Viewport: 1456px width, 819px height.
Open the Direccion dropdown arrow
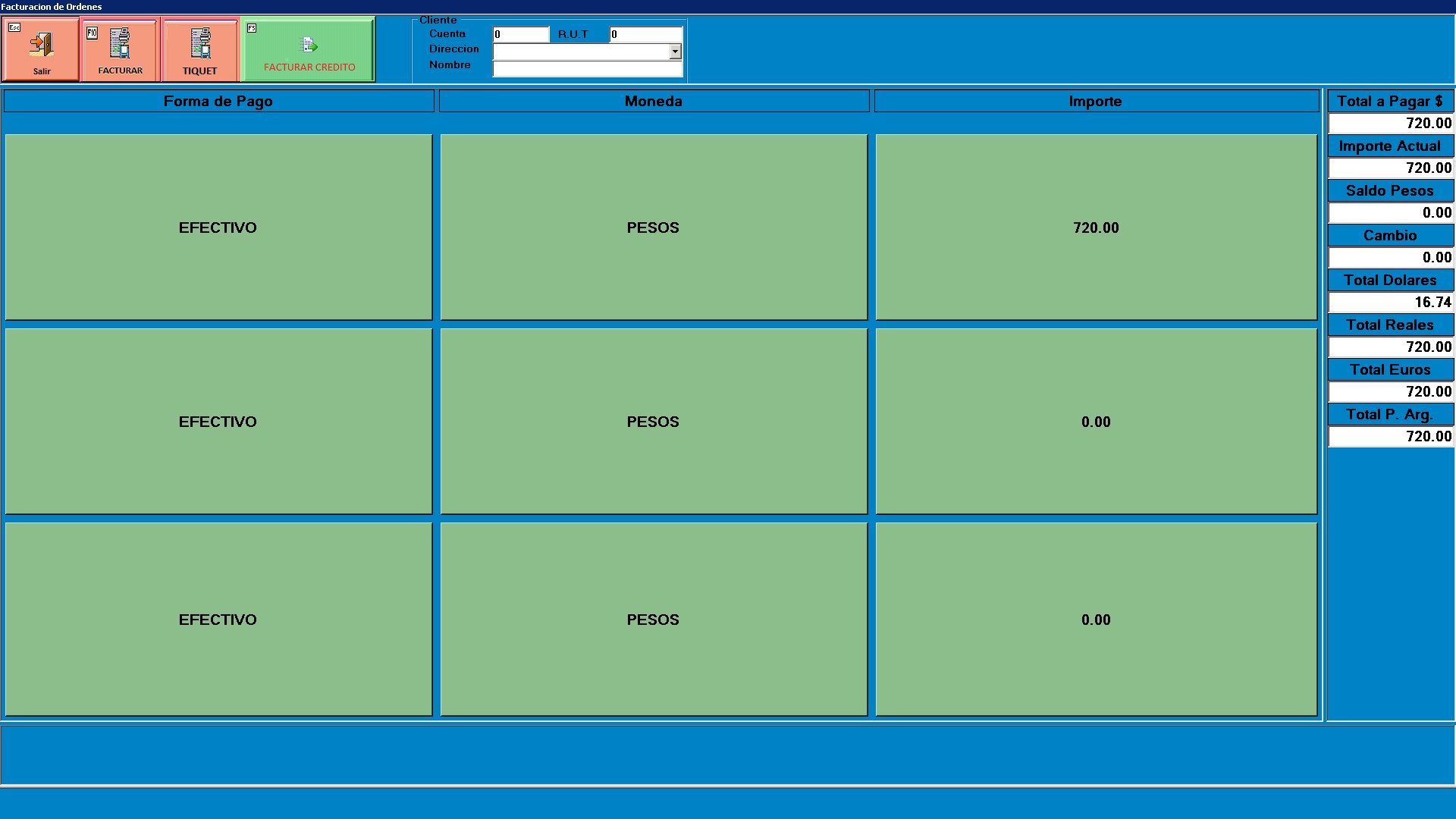(675, 52)
